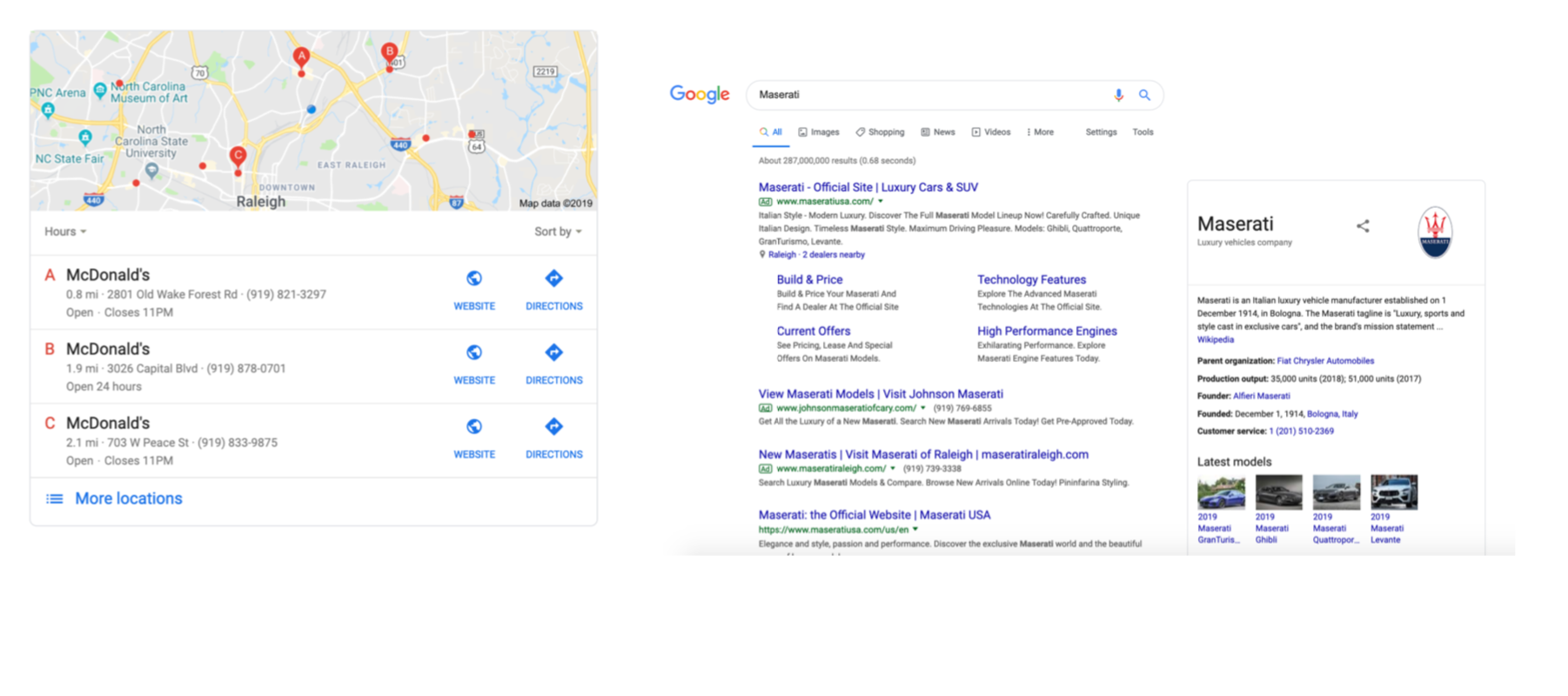Get directions to McDonald's on W Peace St

(x=554, y=438)
